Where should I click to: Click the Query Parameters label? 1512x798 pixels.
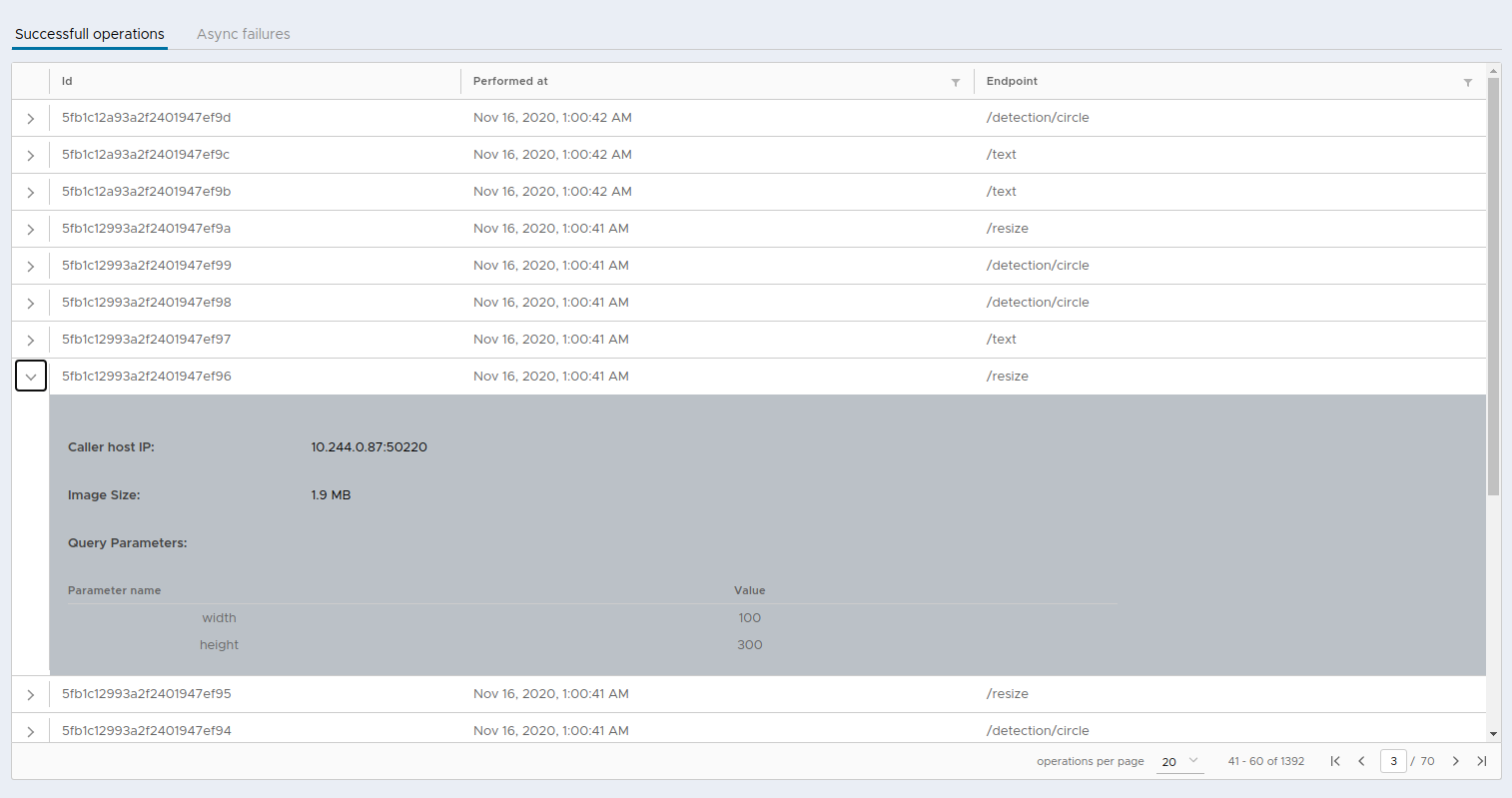tap(128, 543)
